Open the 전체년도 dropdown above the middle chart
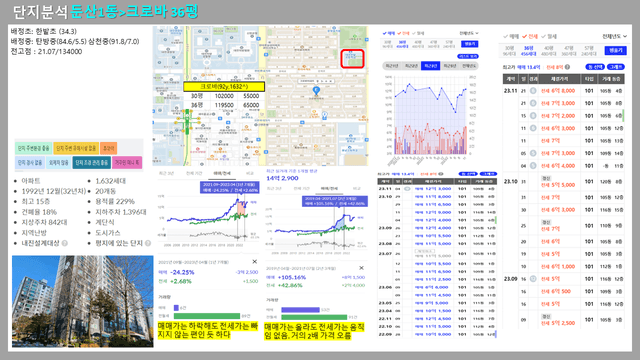Viewport: 640px width, 360px height. pos(469,33)
